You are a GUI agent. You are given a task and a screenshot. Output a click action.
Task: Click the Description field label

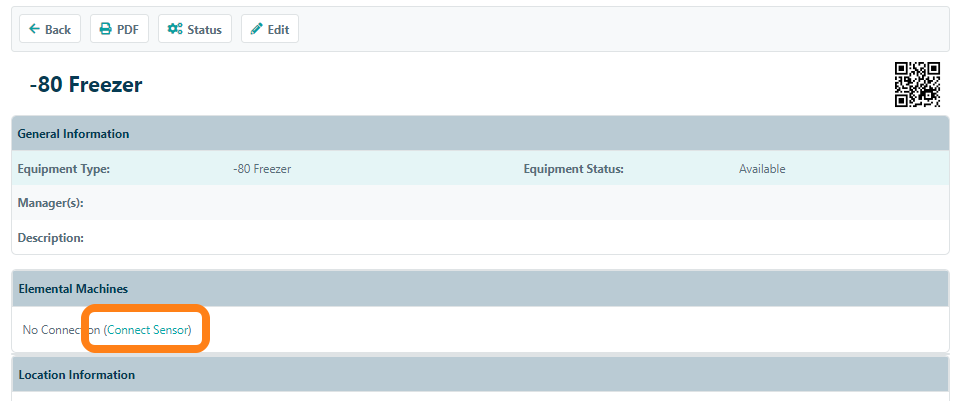[50, 238]
